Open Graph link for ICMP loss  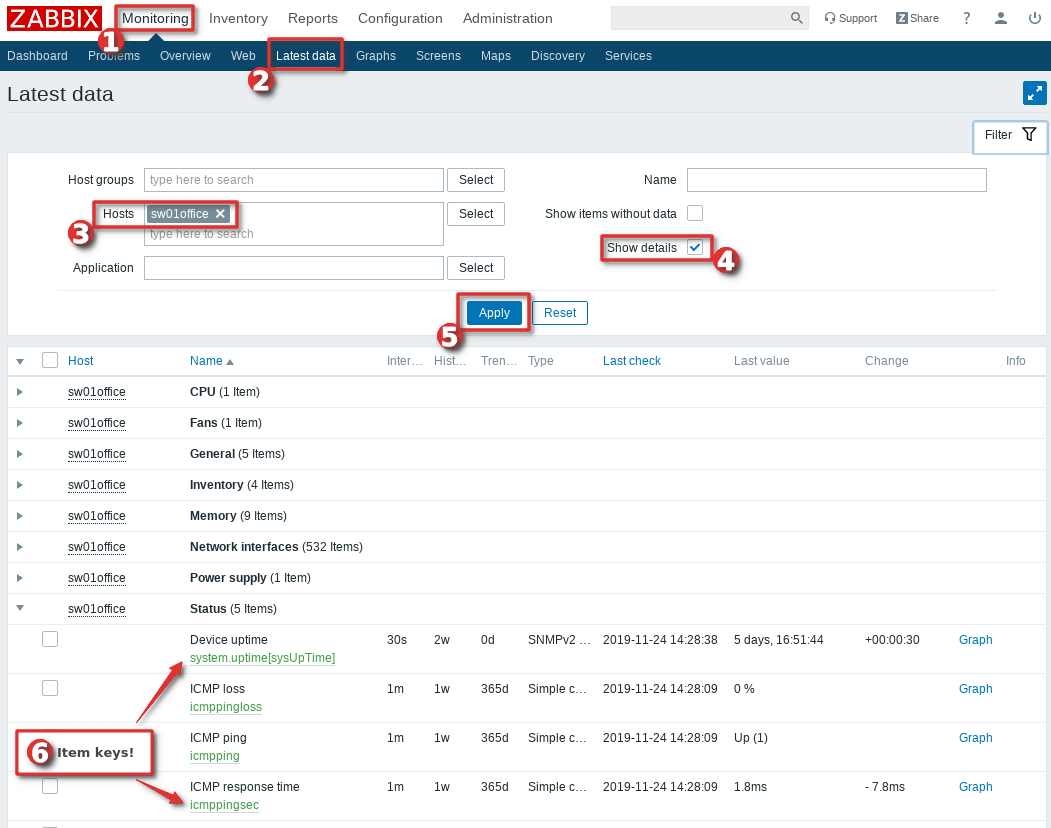point(975,689)
